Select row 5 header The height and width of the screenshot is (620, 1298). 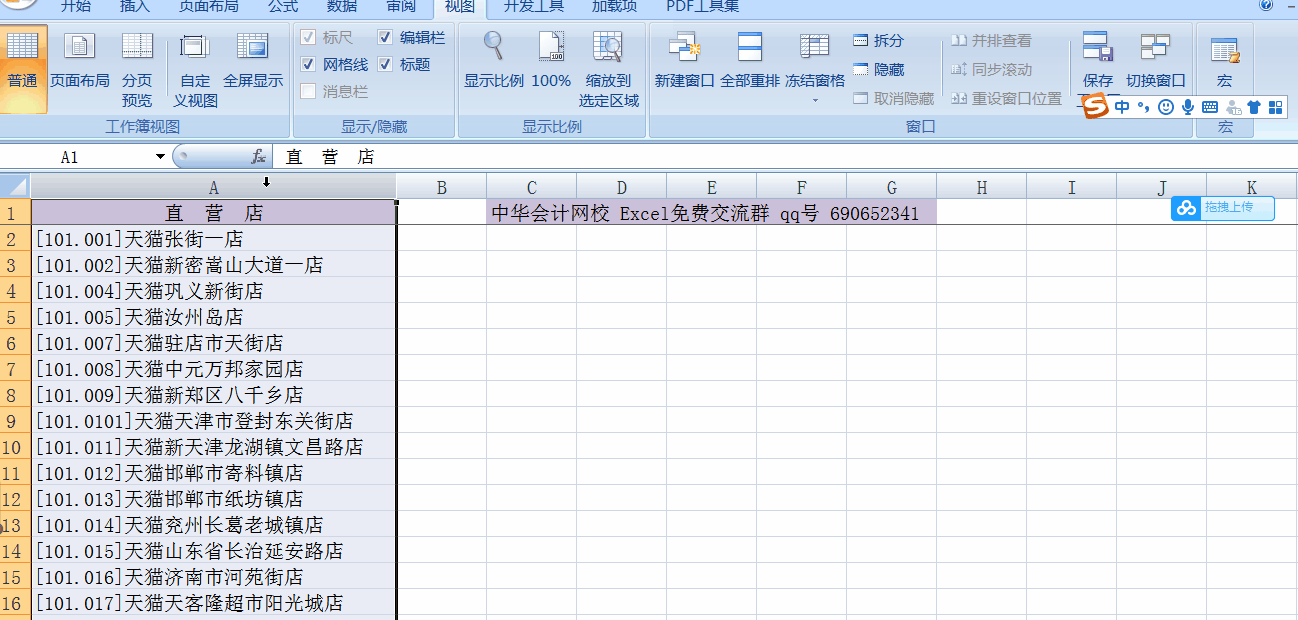coord(15,317)
